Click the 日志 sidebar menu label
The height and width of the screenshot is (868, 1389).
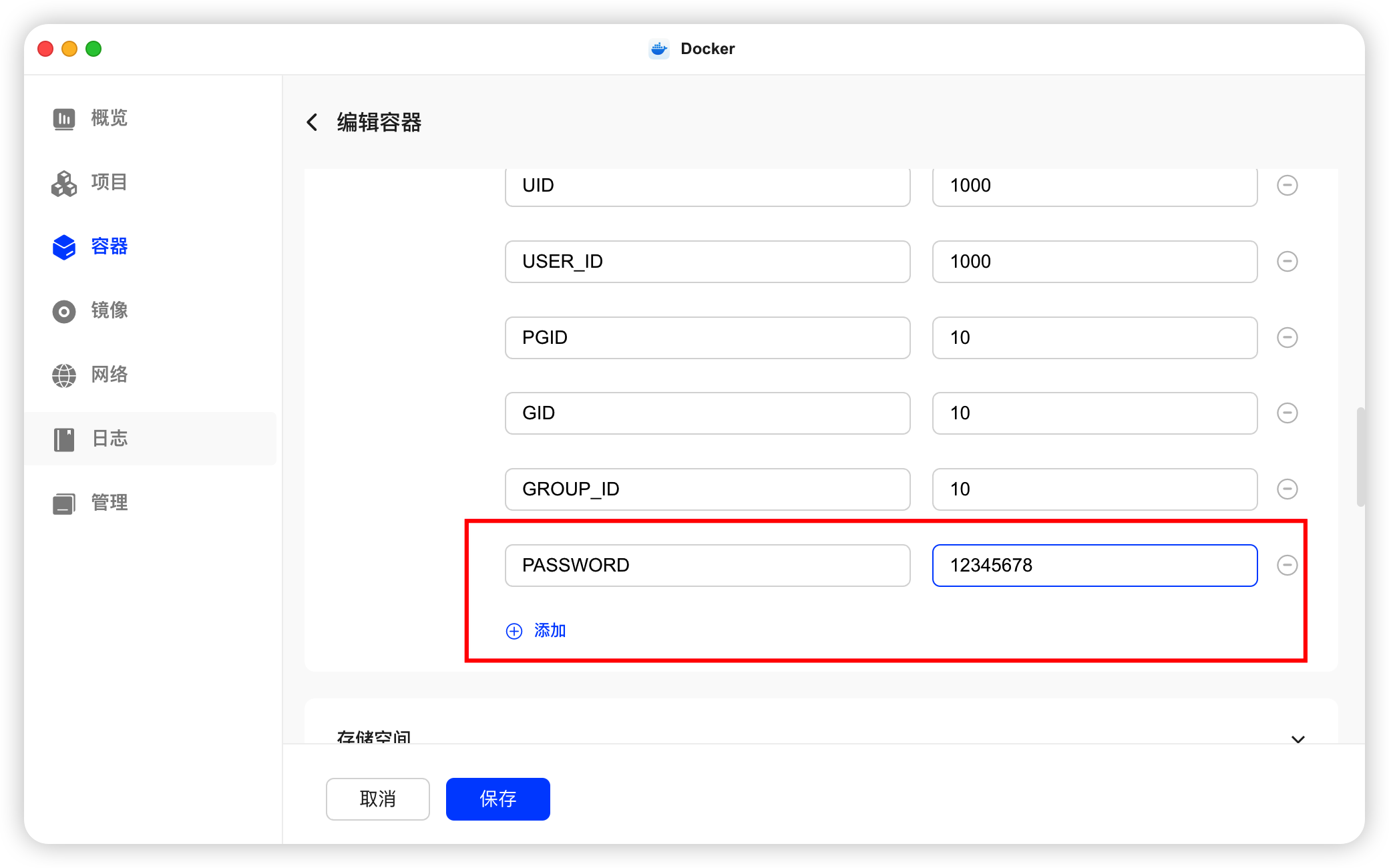pos(110,439)
